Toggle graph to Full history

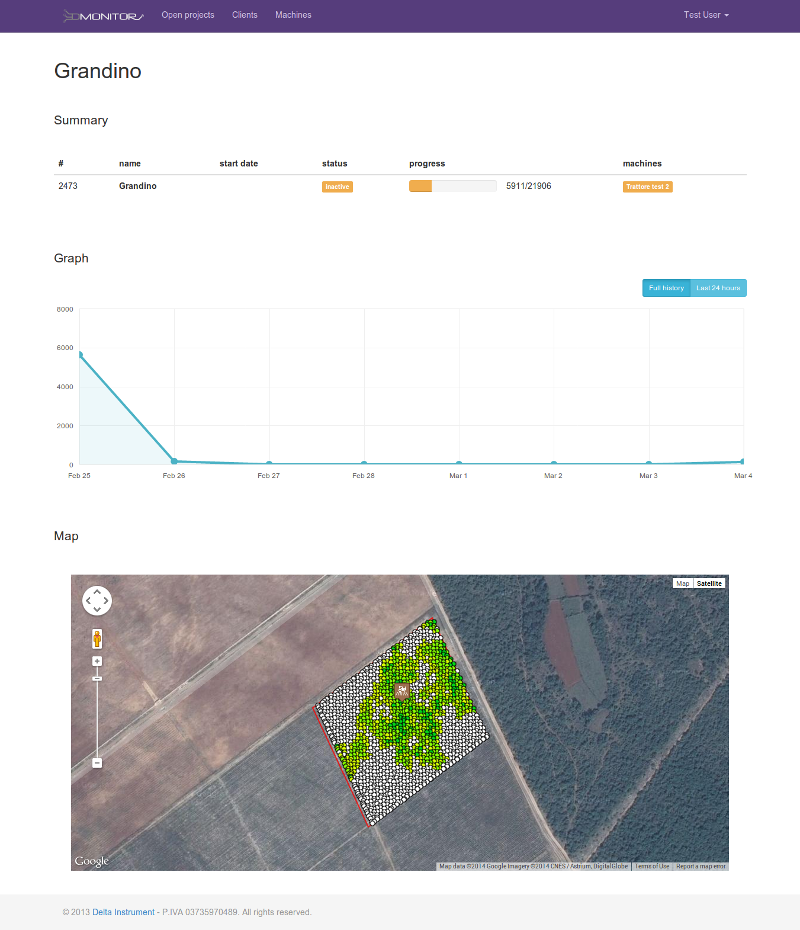click(666, 288)
